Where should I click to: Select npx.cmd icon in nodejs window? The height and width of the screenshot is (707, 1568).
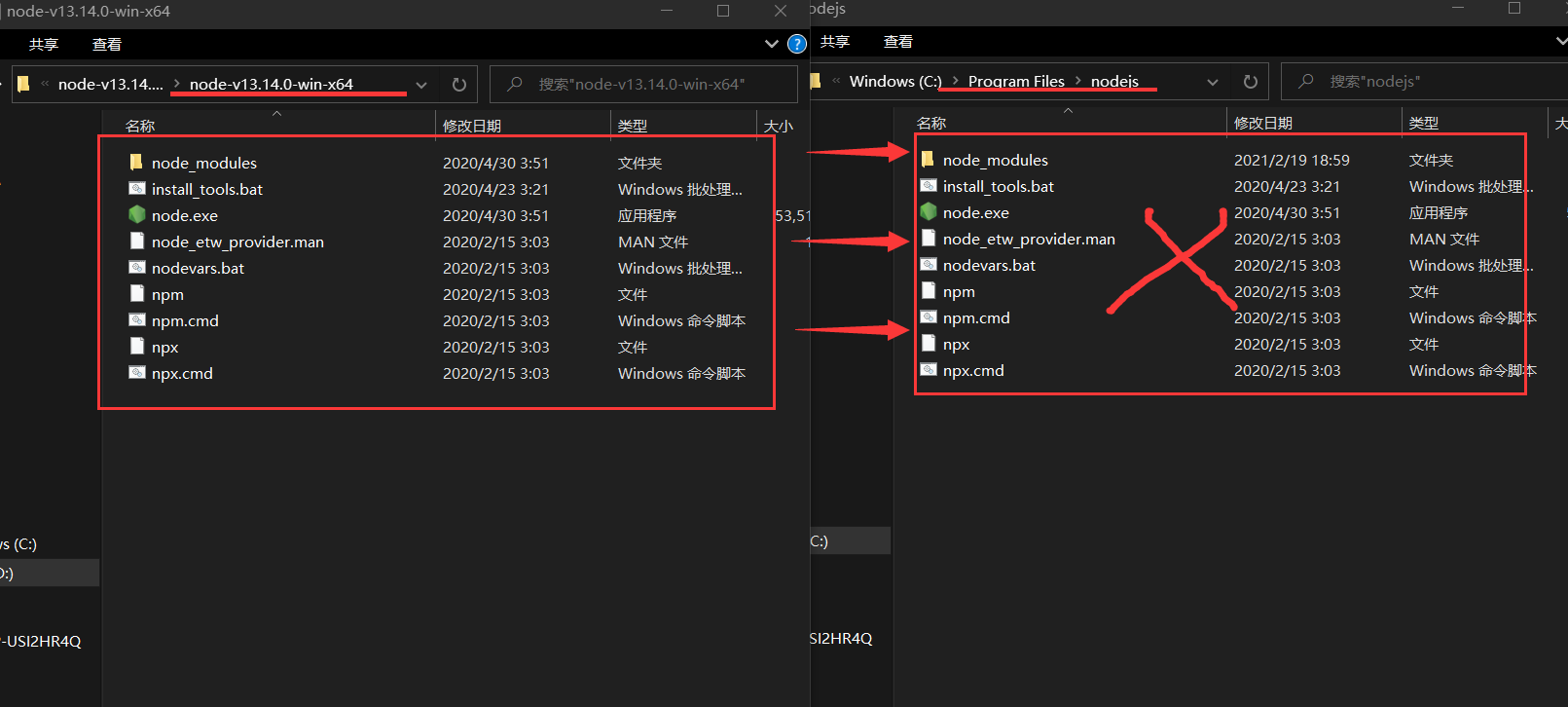(x=928, y=370)
